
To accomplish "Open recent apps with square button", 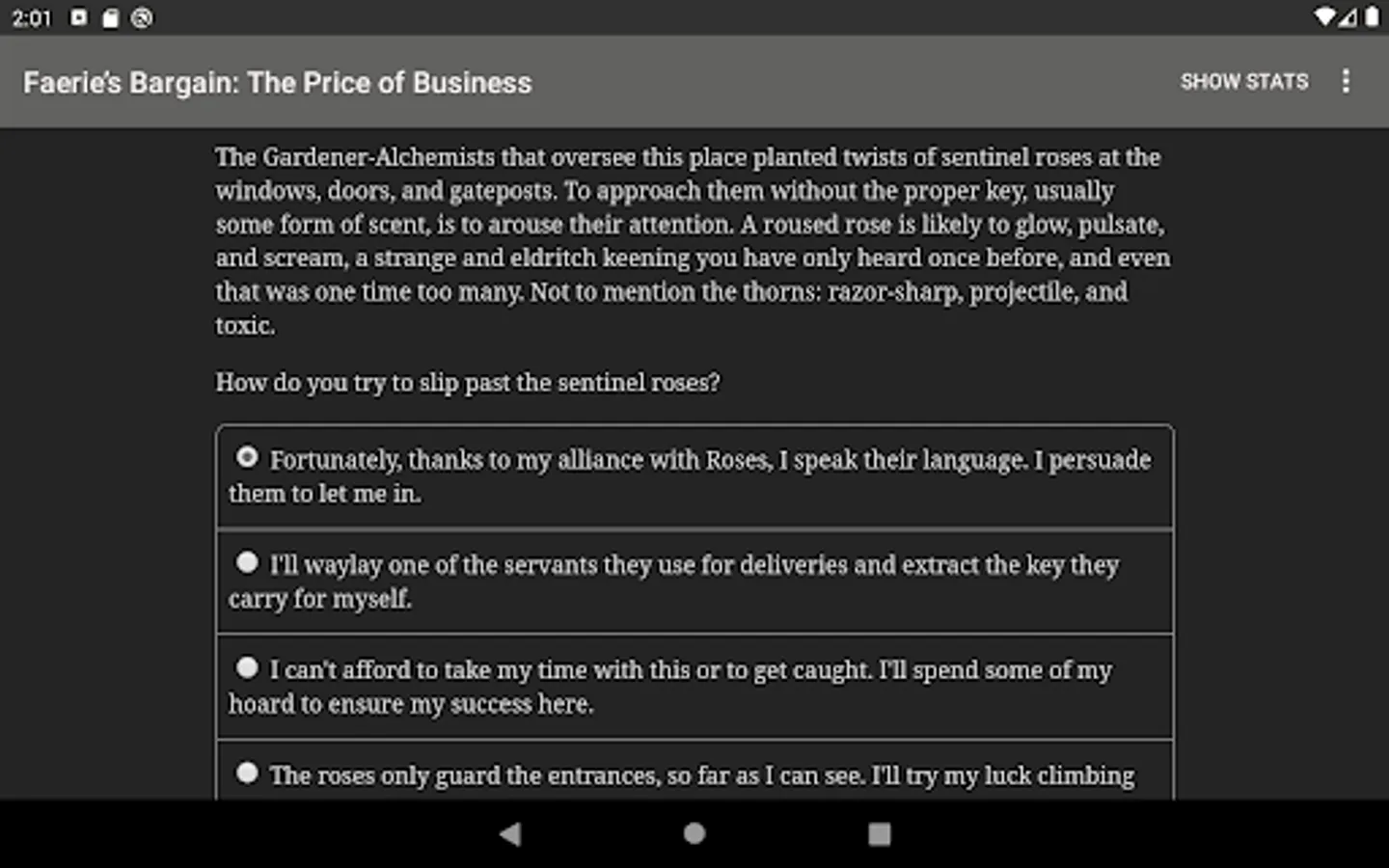I will pyautogui.click(x=879, y=833).
